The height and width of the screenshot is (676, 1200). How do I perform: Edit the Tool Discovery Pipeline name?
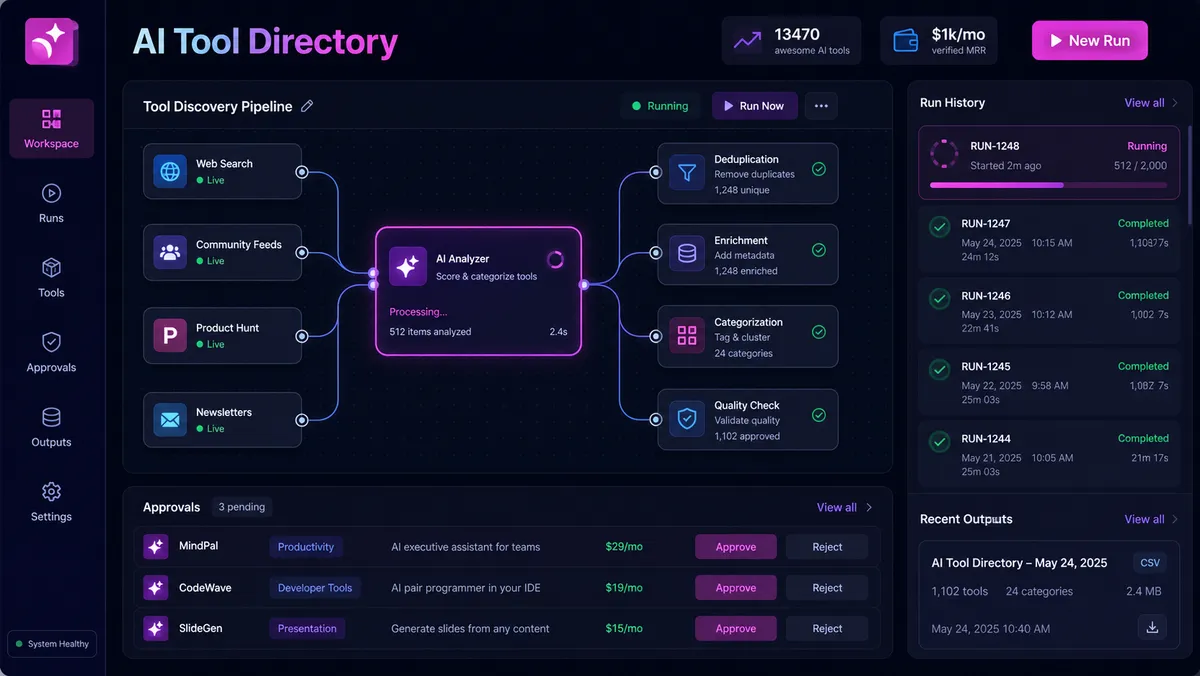point(307,106)
